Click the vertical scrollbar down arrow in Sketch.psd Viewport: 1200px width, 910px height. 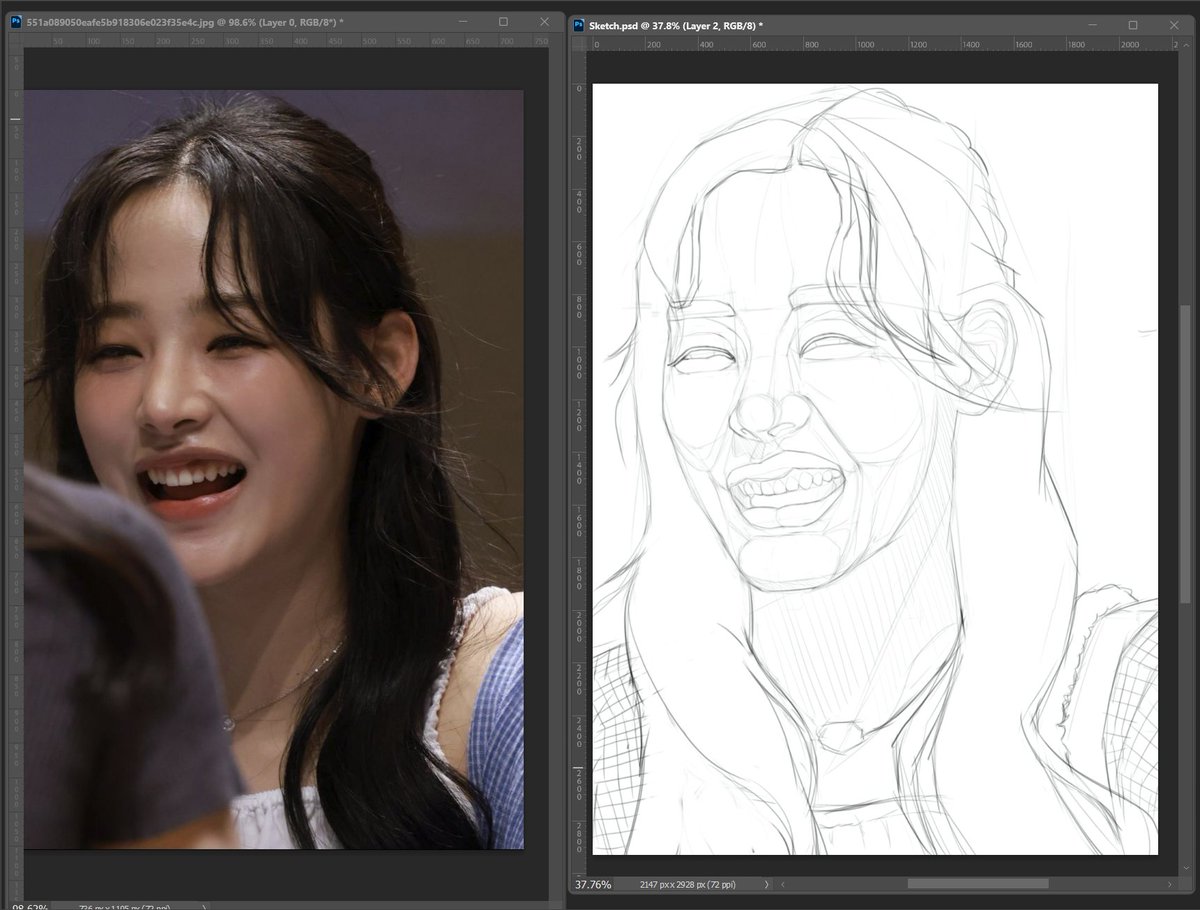point(1186,868)
